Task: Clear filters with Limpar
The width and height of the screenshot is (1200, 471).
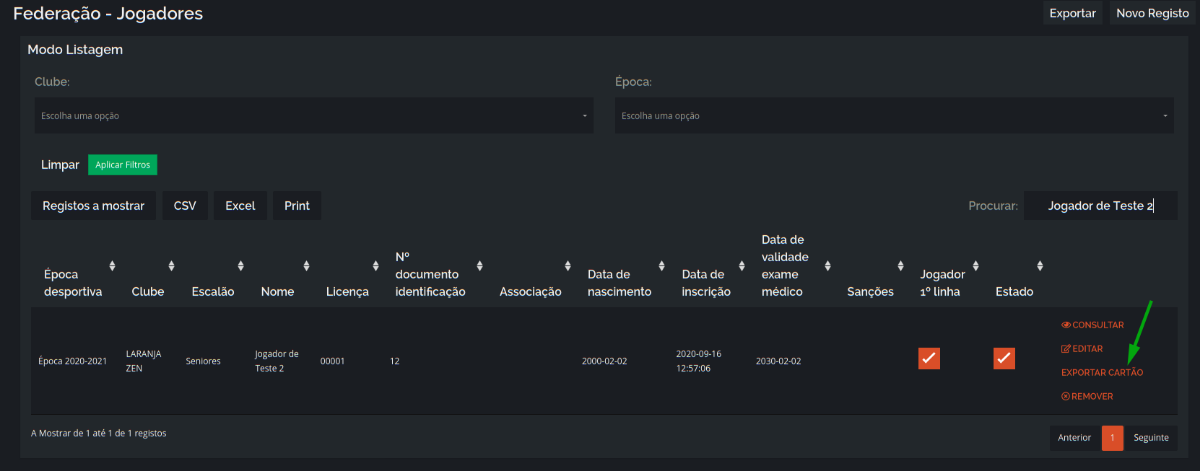Action: pos(60,165)
